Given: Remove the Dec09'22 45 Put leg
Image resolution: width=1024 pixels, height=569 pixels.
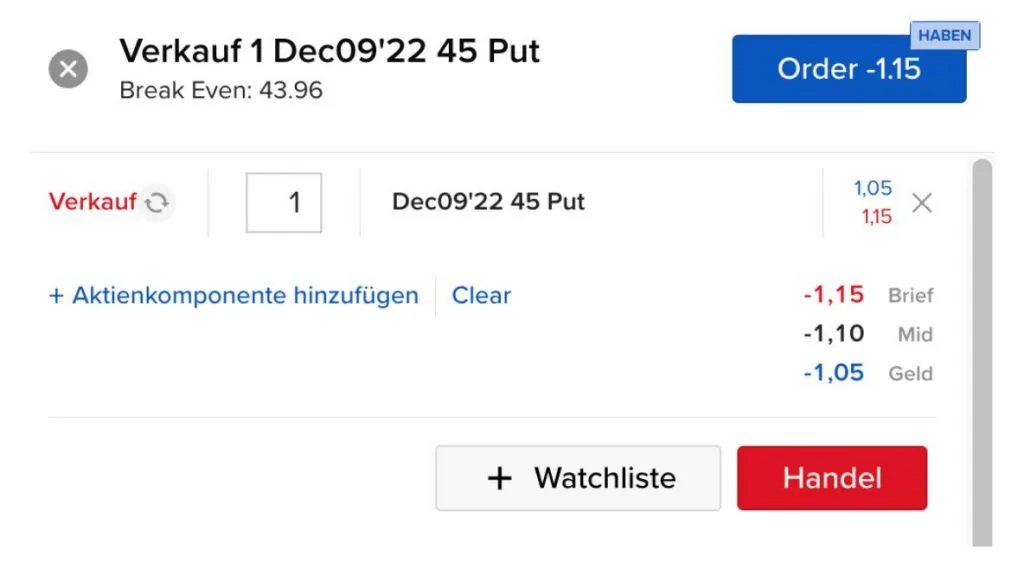Looking at the screenshot, I should 921,203.
